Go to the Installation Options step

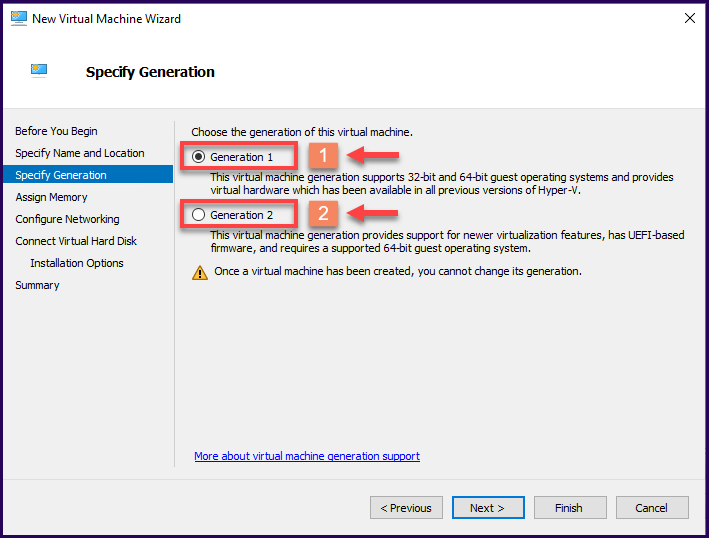(x=77, y=263)
